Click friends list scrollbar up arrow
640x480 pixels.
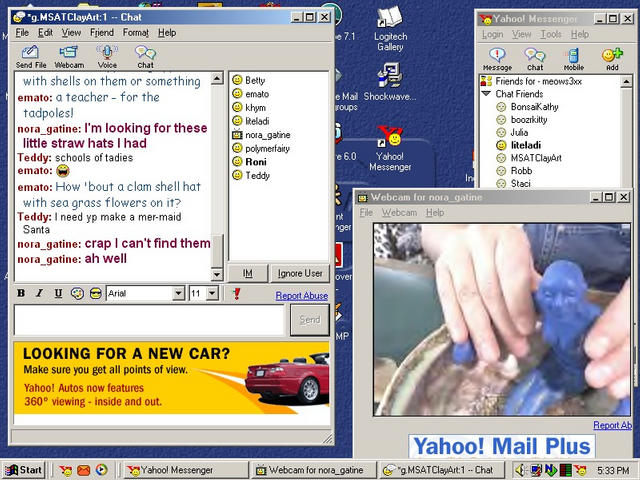(626, 82)
